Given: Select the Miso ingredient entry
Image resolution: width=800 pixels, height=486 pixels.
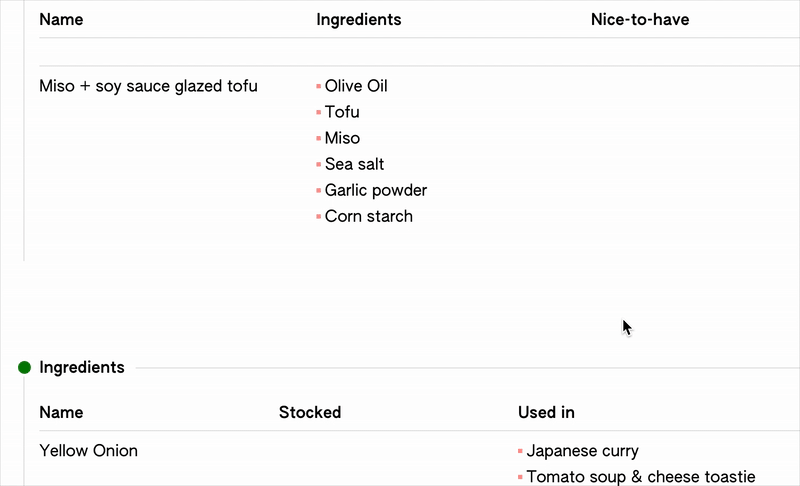Looking at the screenshot, I should point(342,138).
